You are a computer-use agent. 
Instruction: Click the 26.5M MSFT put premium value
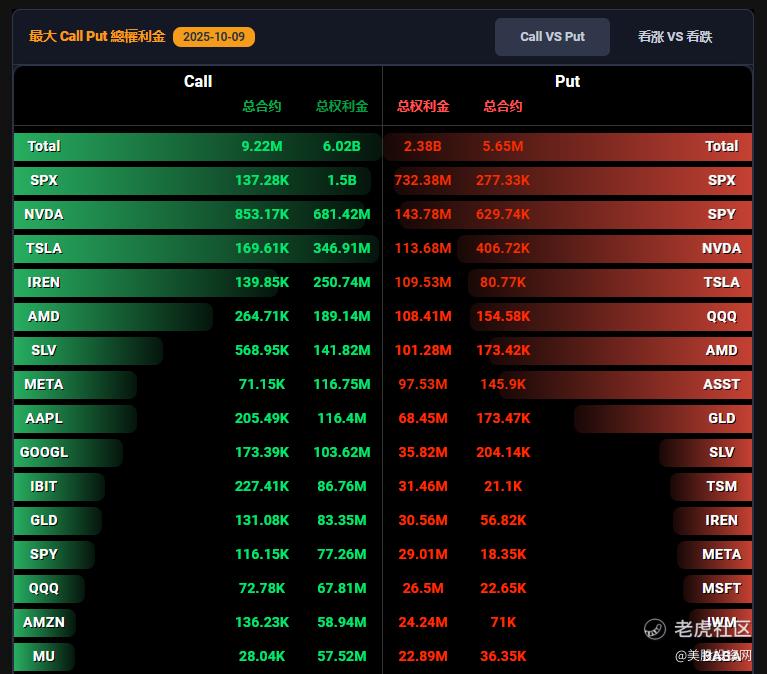tap(423, 588)
